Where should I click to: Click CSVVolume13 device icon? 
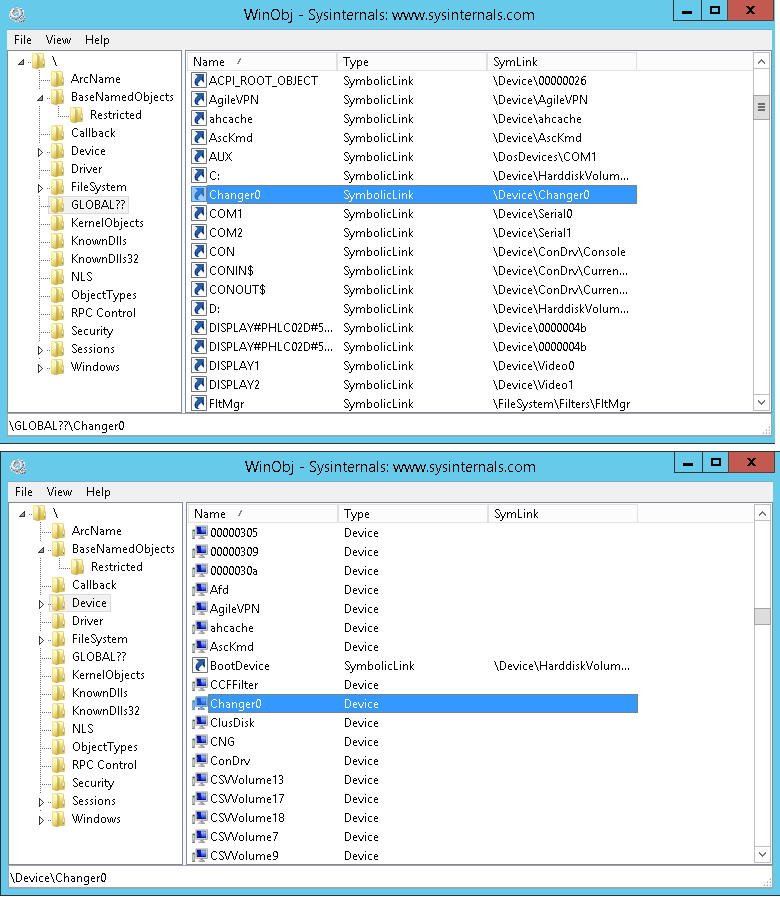pos(200,779)
